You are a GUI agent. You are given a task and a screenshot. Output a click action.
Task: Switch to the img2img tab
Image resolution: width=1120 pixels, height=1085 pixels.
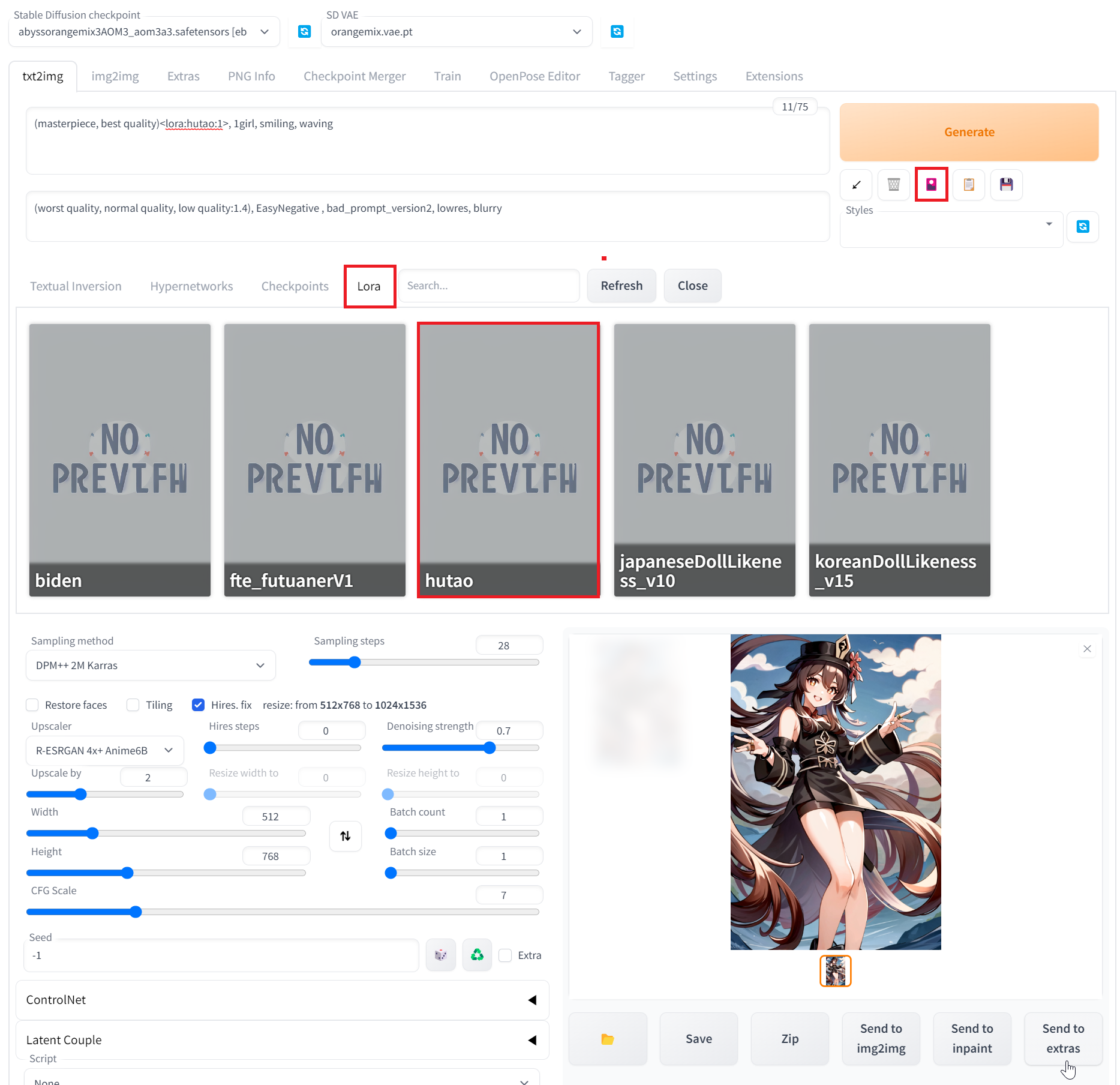coord(115,76)
